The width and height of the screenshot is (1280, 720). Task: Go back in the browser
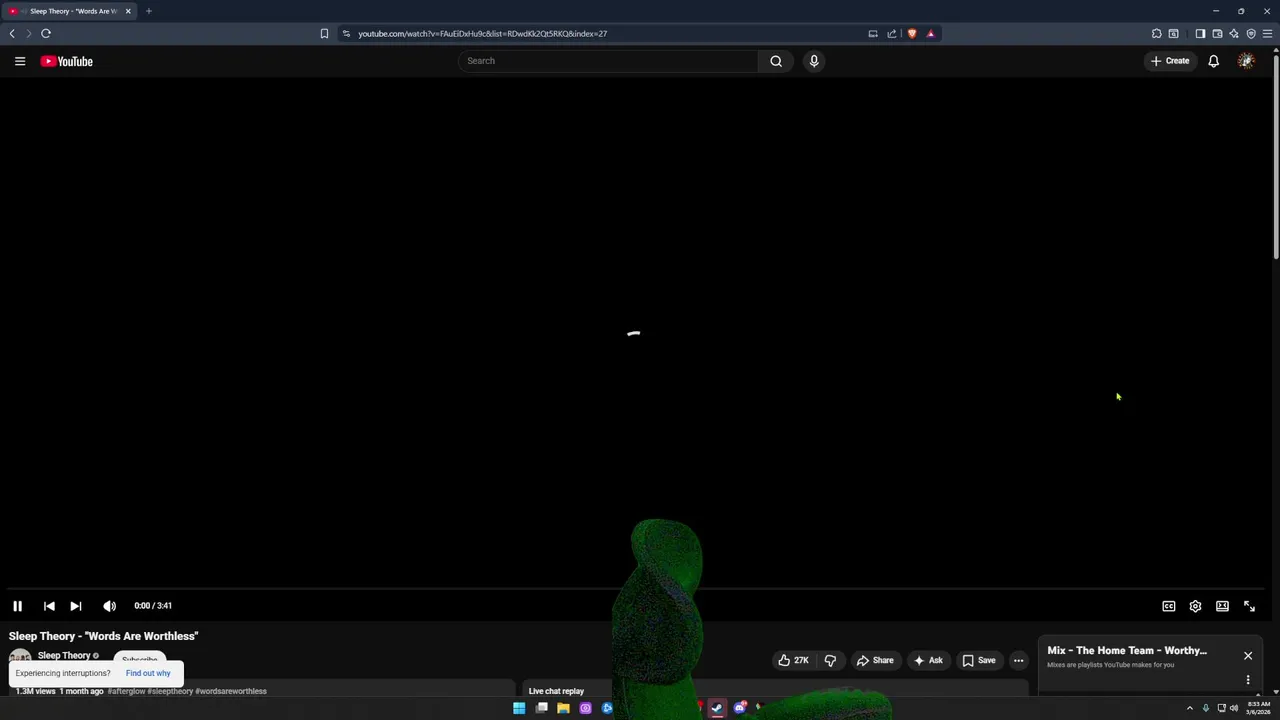click(12, 33)
